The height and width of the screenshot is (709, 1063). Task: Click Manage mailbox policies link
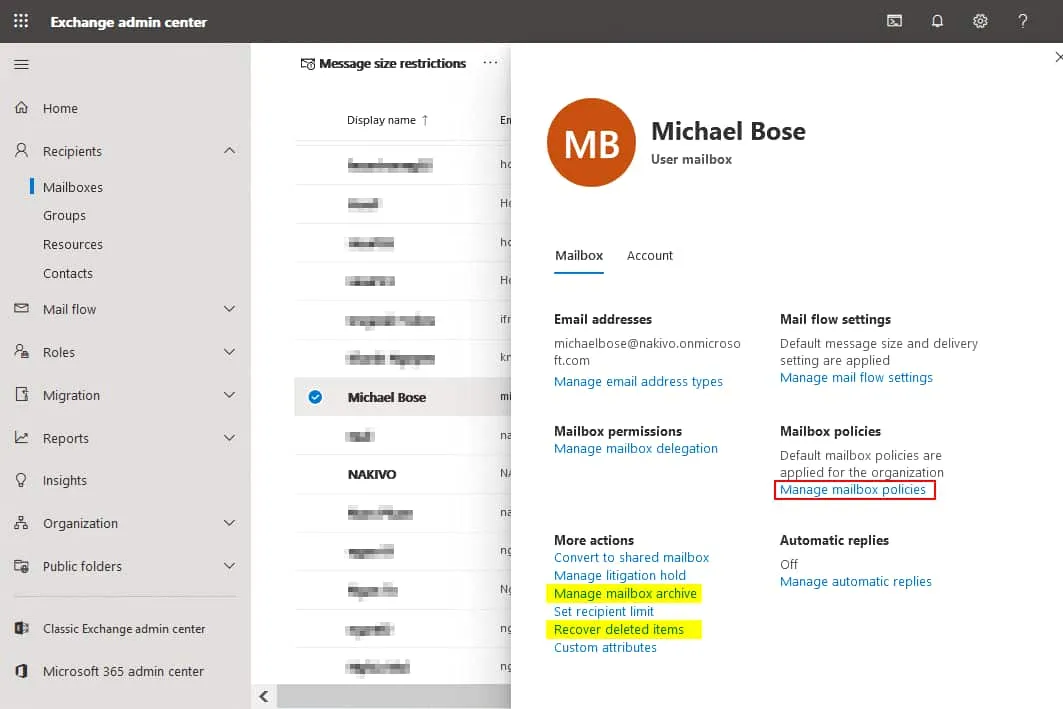[853, 490]
